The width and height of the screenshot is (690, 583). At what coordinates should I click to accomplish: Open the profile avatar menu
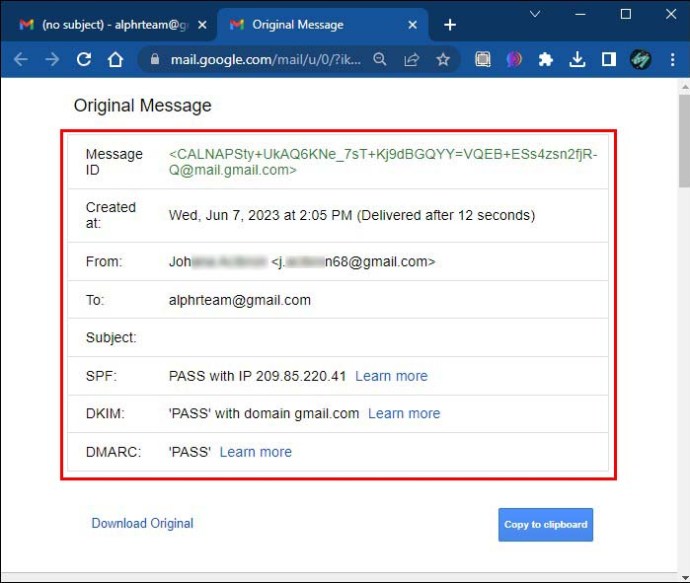pos(640,59)
